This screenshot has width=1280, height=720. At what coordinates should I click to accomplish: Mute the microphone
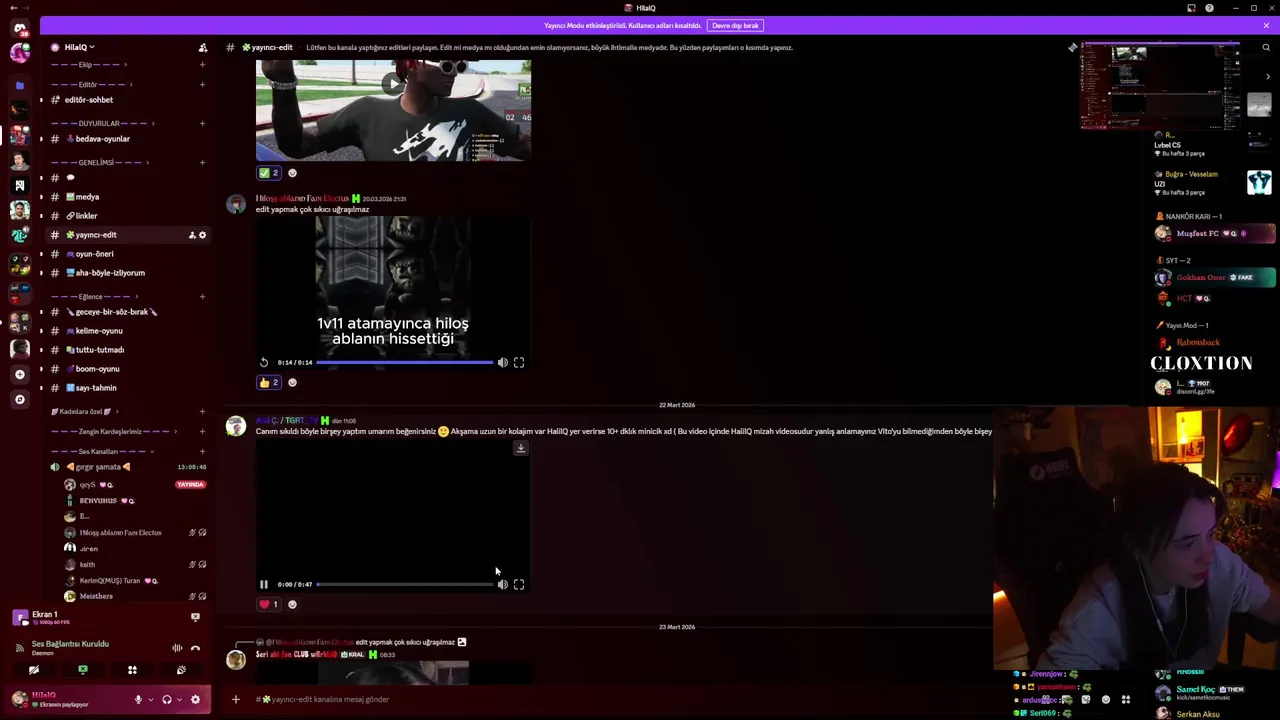point(138,700)
